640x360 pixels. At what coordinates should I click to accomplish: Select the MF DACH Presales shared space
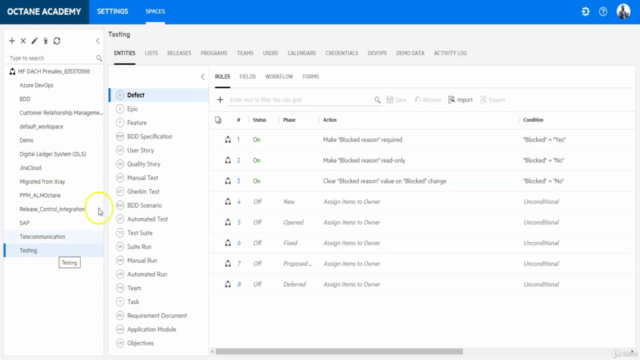click(53, 71)
